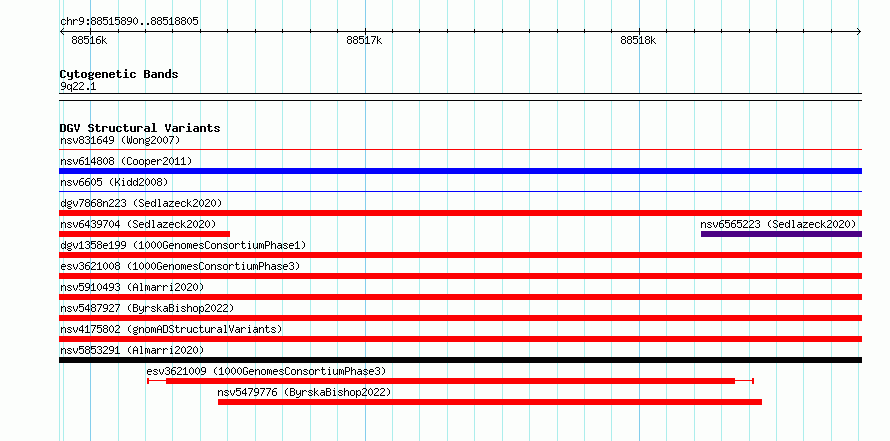Screen dimensions: 890x441
Task: Open the dgv1358e199 (1000GenomesConsortiumPhase1) label
Action: pyautogui.click(x=183, y=245)
